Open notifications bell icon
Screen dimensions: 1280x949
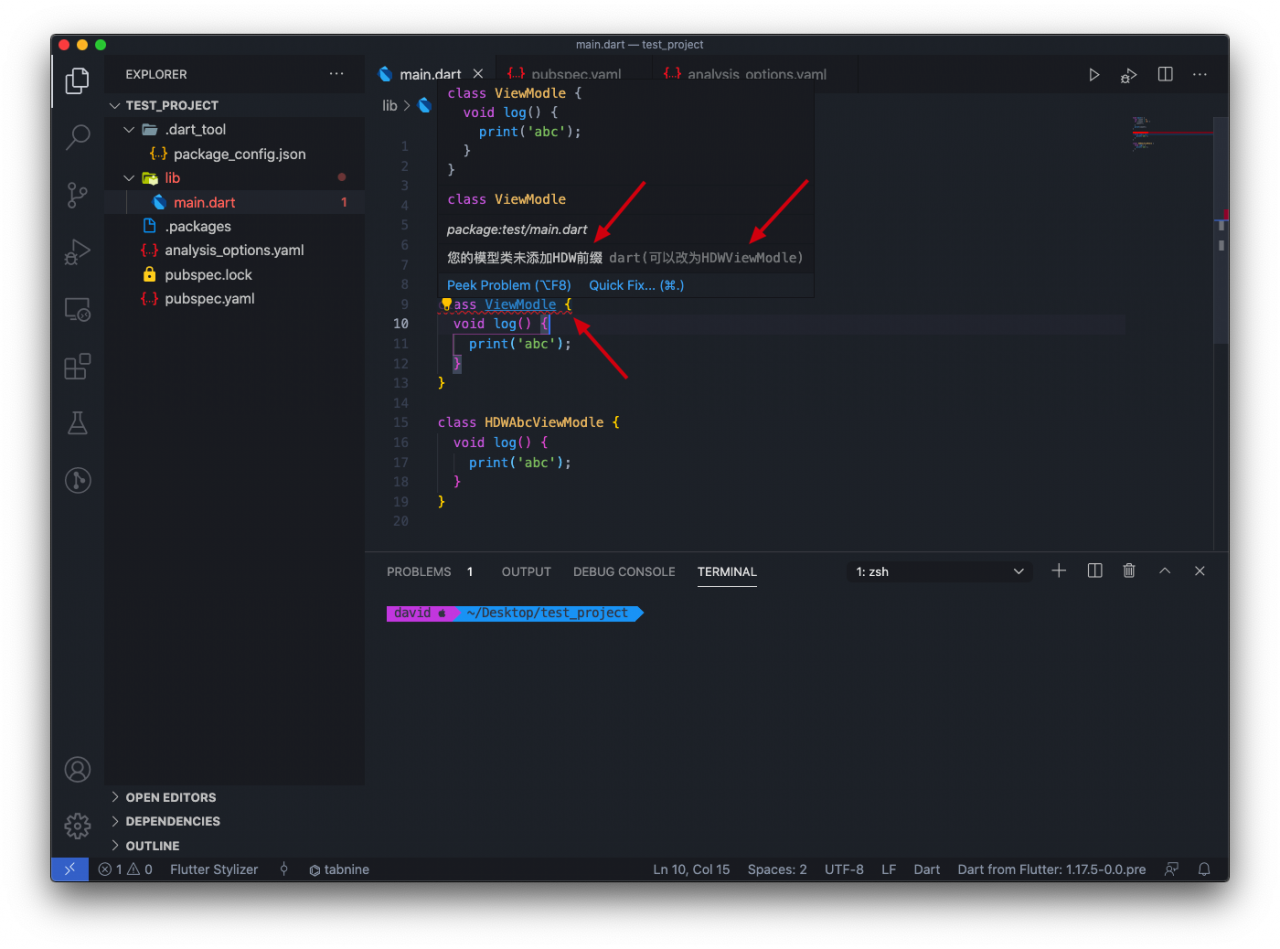[1205, 869]
